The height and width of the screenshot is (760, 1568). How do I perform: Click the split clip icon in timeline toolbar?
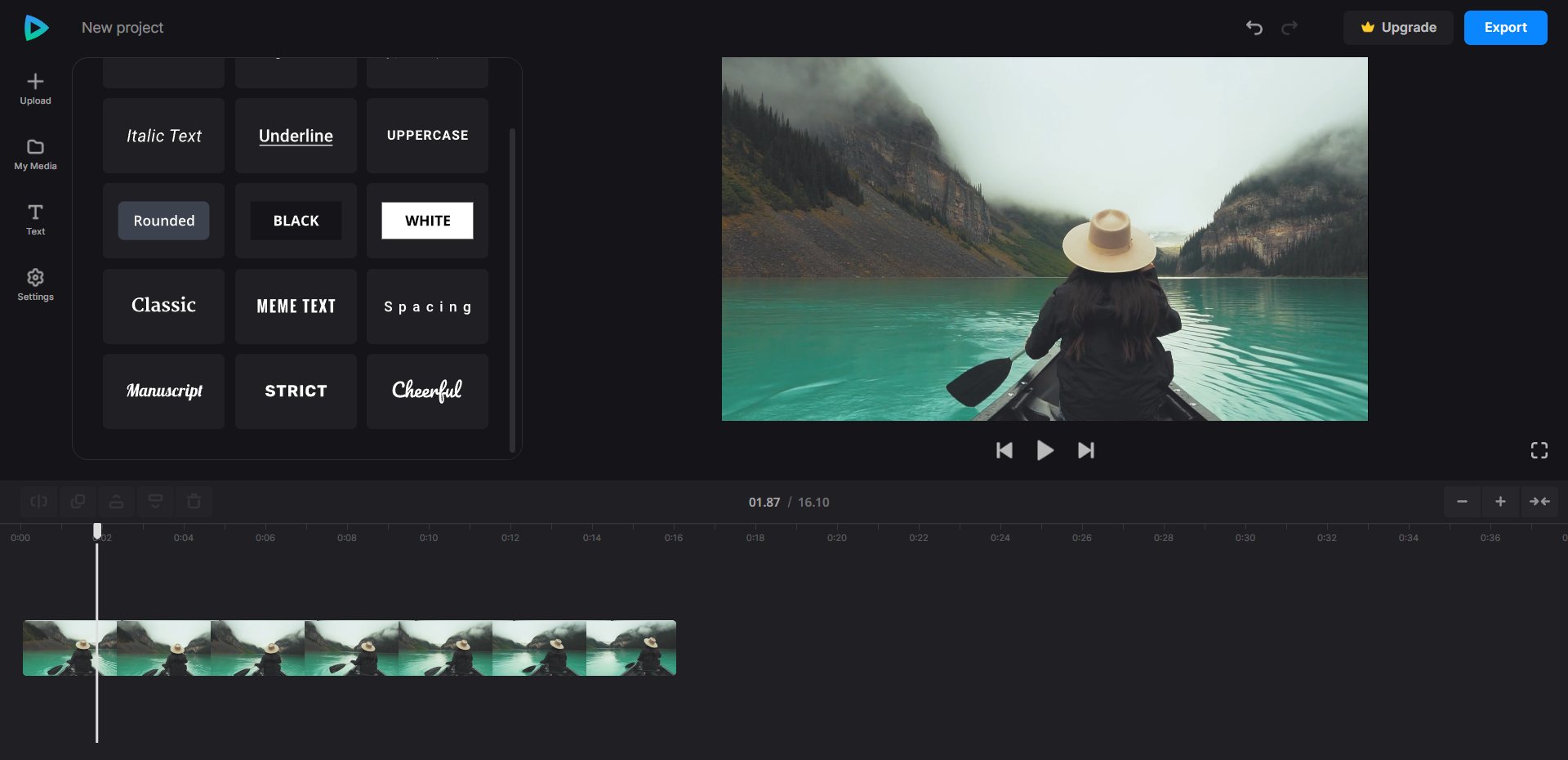(x=38, y=501)
